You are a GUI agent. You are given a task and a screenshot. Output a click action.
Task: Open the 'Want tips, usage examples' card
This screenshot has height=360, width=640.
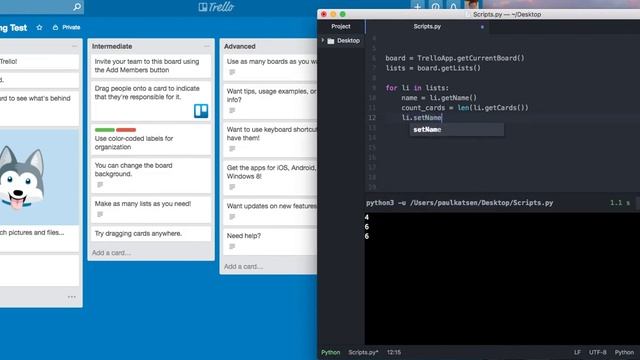(270, 101)
